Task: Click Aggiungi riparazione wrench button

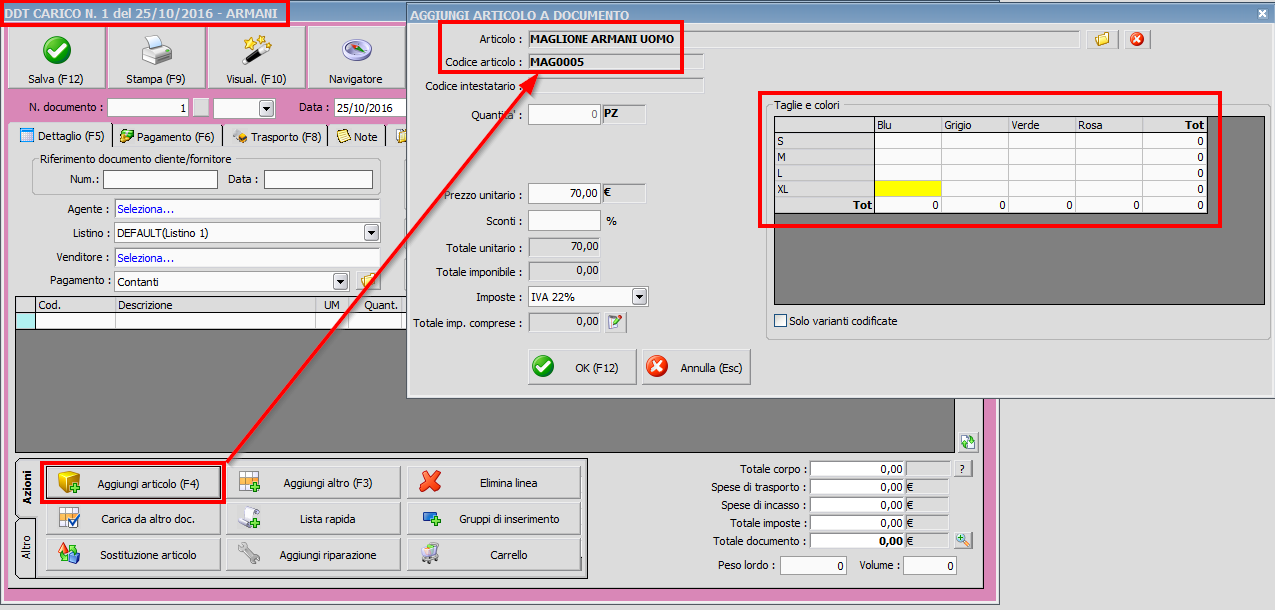Action: (313, 555)
